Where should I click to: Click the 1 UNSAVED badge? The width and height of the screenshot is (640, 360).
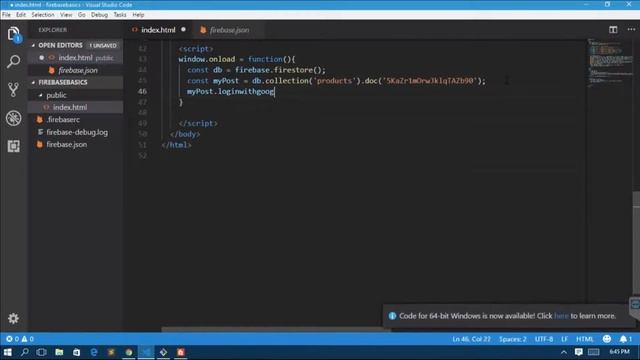click(x=103, y=45)
